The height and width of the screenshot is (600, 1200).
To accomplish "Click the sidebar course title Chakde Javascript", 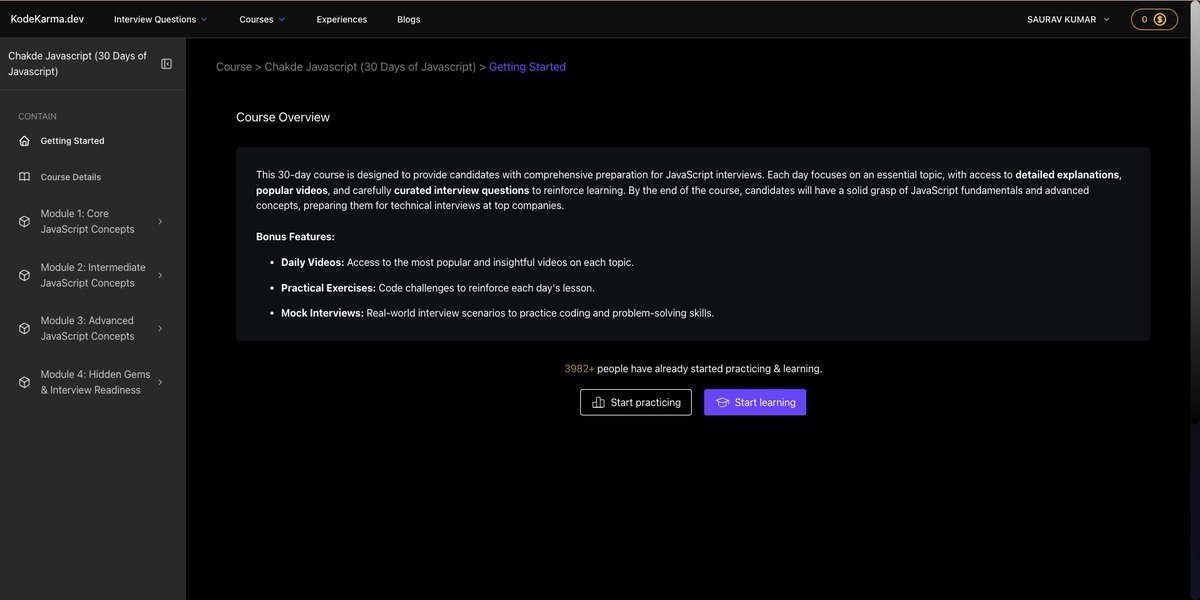I will coord(78,64).
